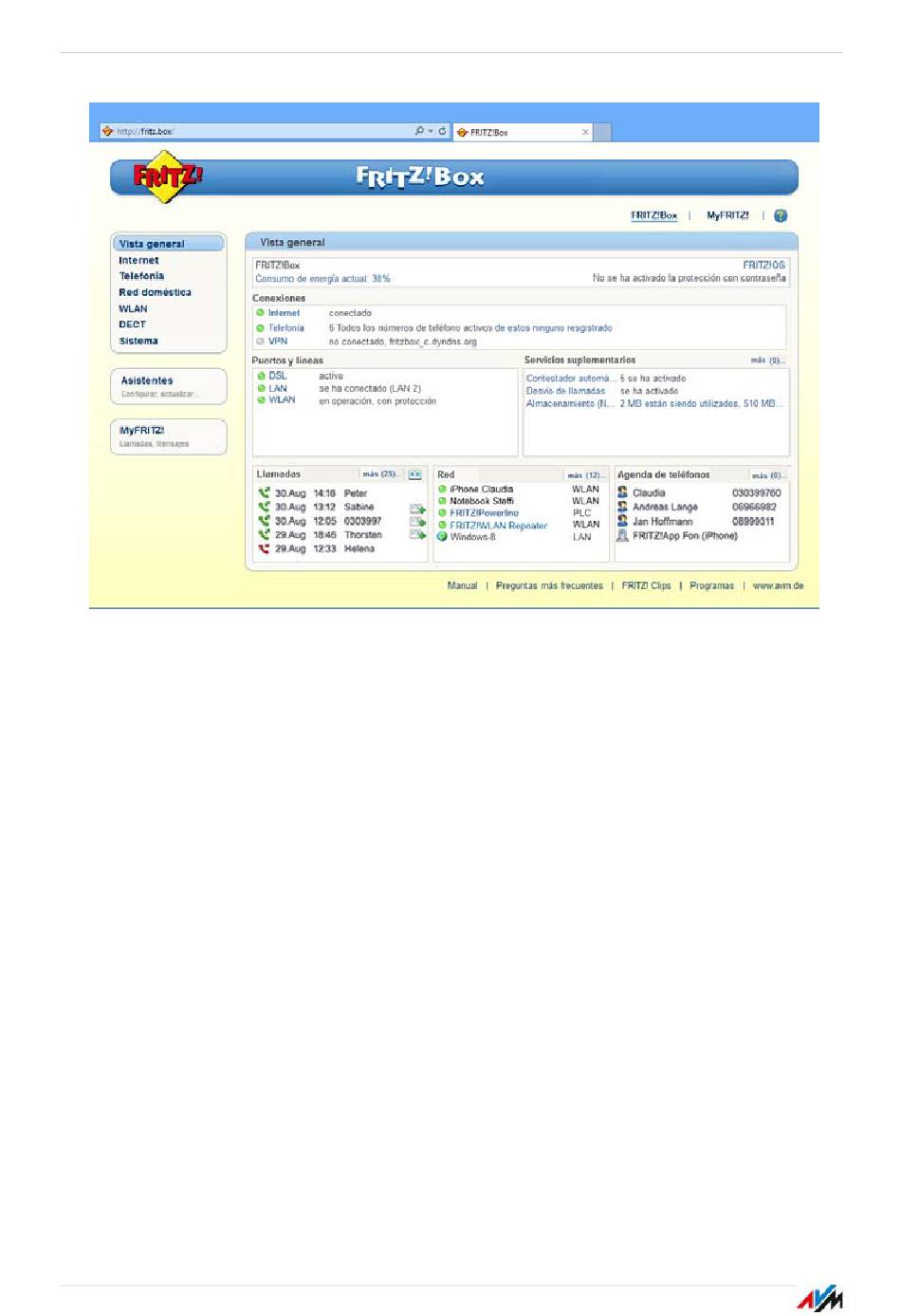Screen dimensions: 901x1316
Task: Click the call icon for Thorsten's 18:46 call
Action: coord(264,534)
